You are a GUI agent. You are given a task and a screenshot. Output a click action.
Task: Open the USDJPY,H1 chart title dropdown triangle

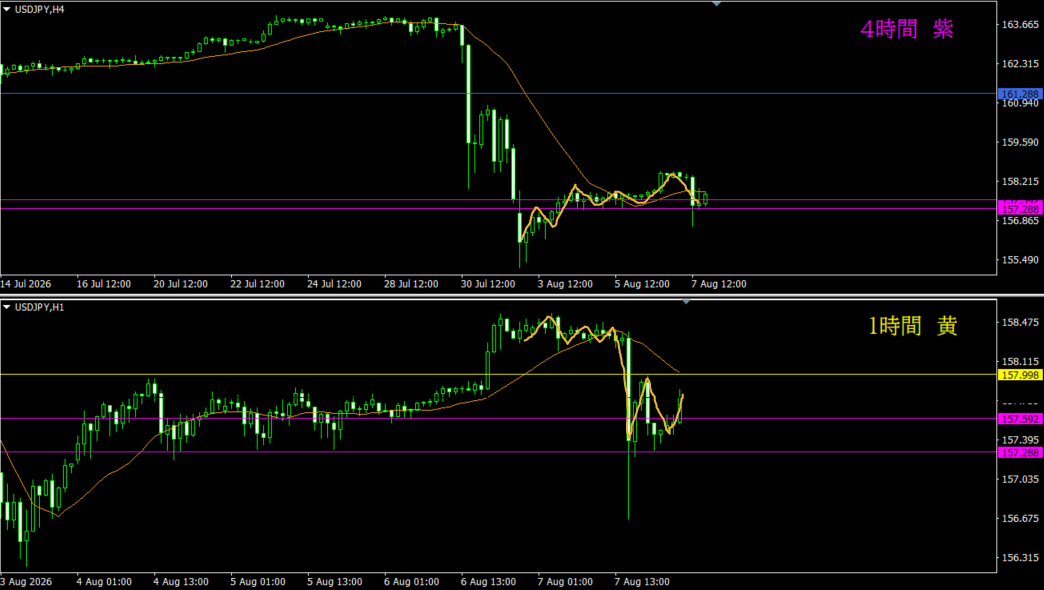pos(7,307)
